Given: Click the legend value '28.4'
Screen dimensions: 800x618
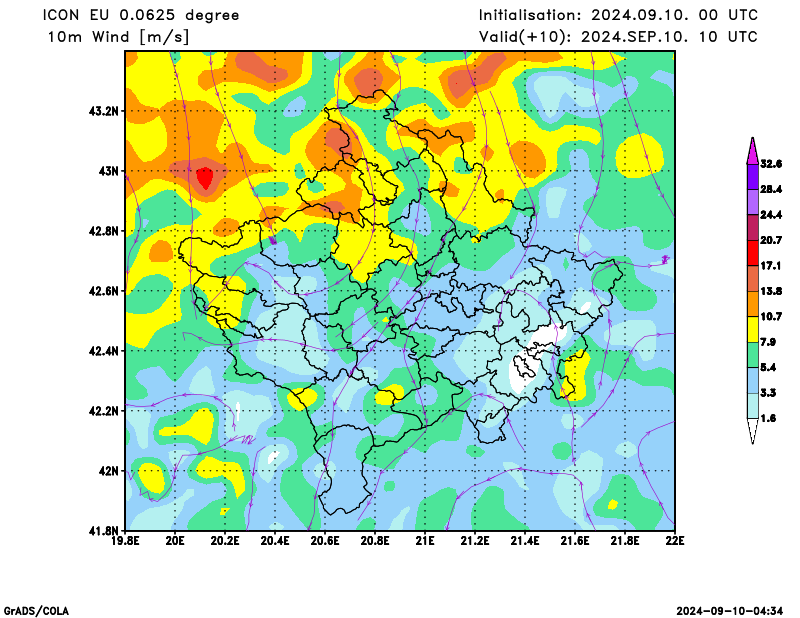Looking at the screenshot, I should pos(771,189).
